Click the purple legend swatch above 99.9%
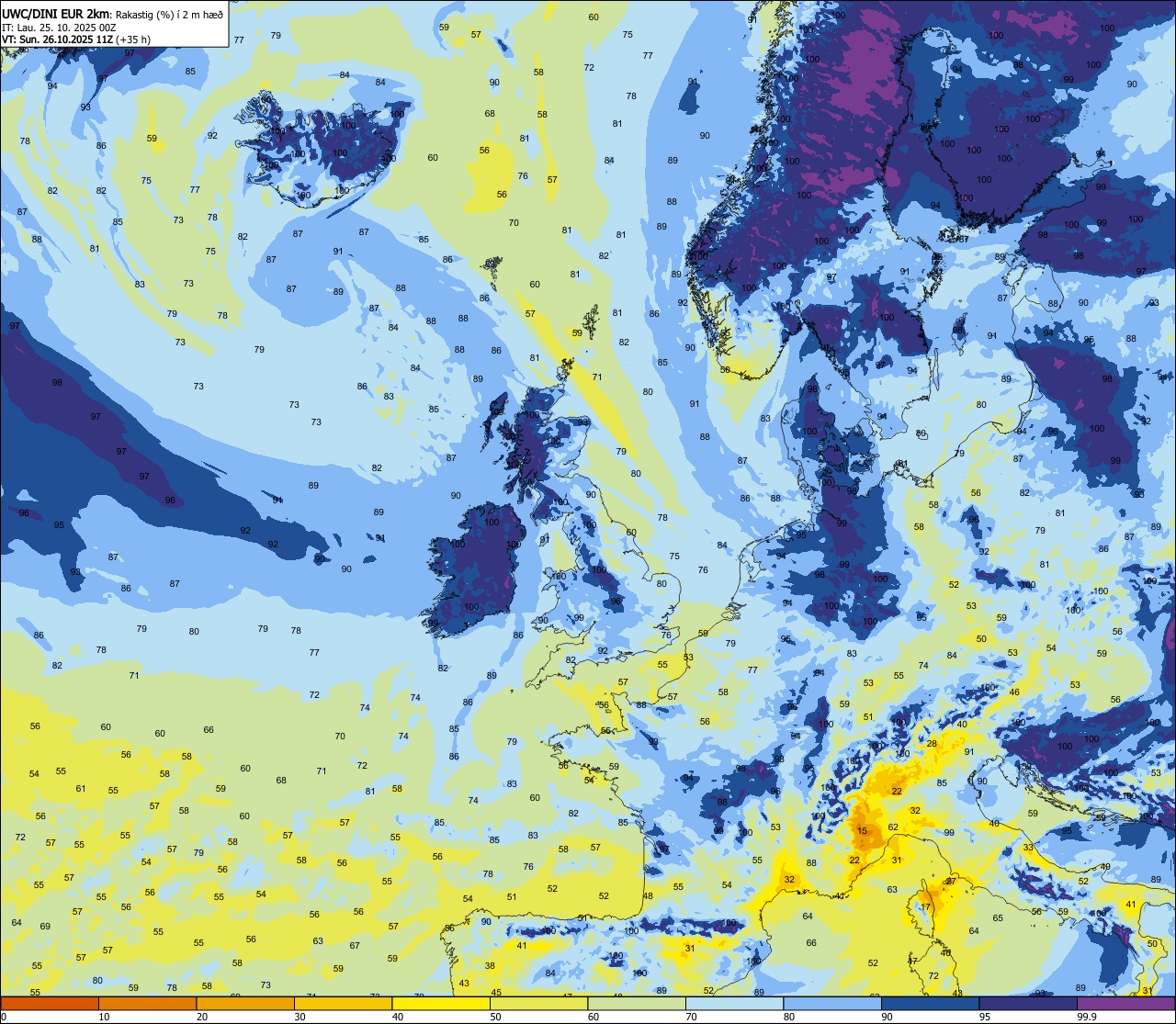1176x1024 pixels. [x=1125, y=1003]
